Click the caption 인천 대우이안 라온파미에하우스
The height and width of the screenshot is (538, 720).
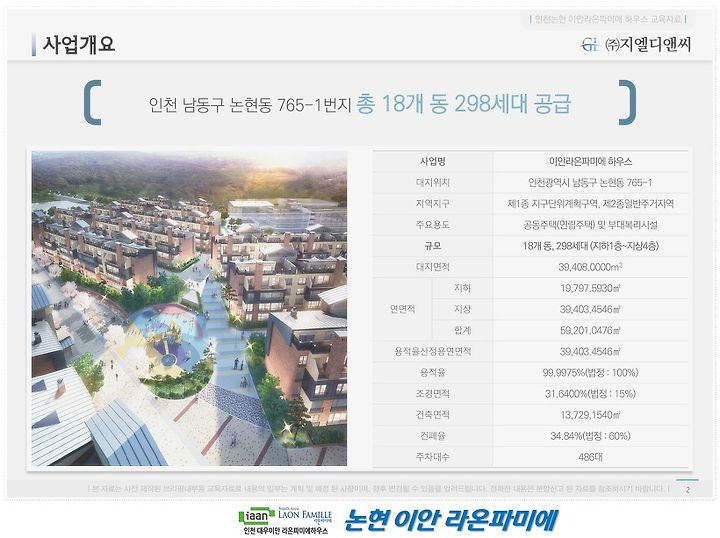[x=286, y=531]
